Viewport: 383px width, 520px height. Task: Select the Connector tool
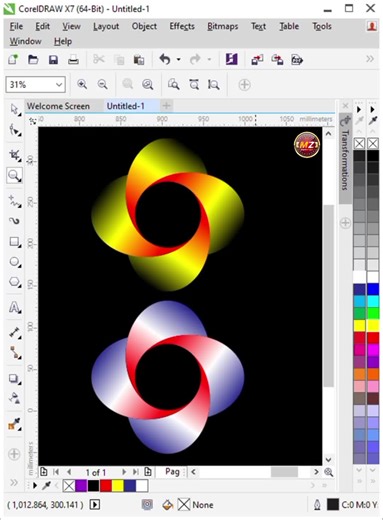(x=14, y=353)
